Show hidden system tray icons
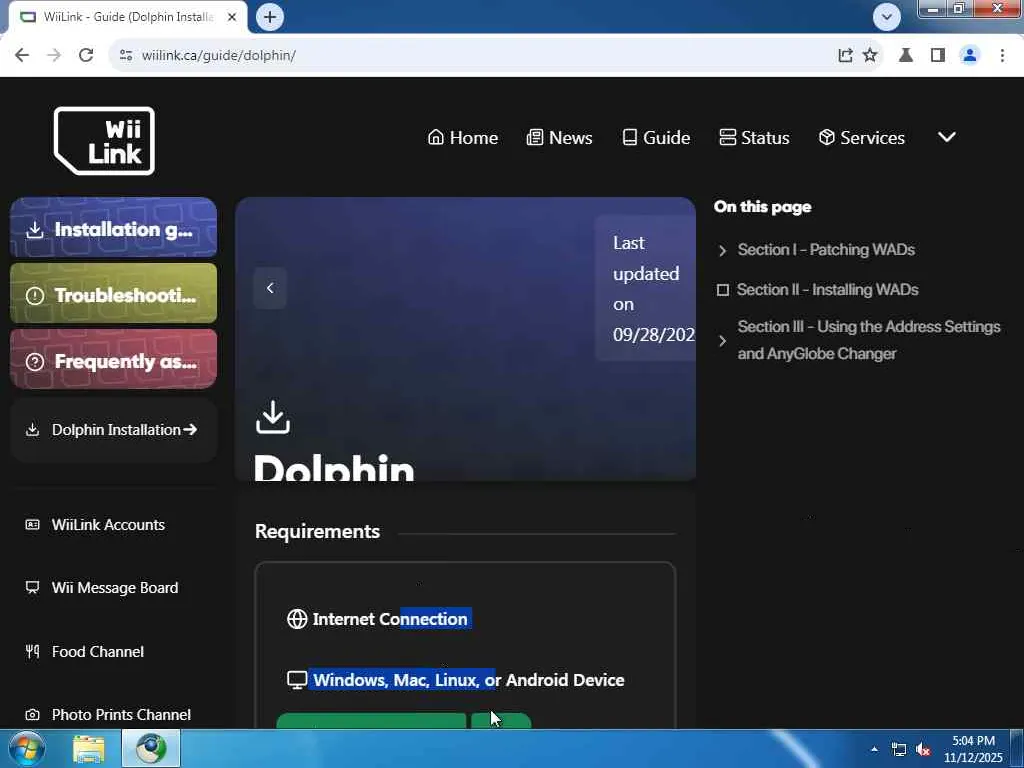The width and height of the screenshot is (1024, 768). (x=874, y=749)
